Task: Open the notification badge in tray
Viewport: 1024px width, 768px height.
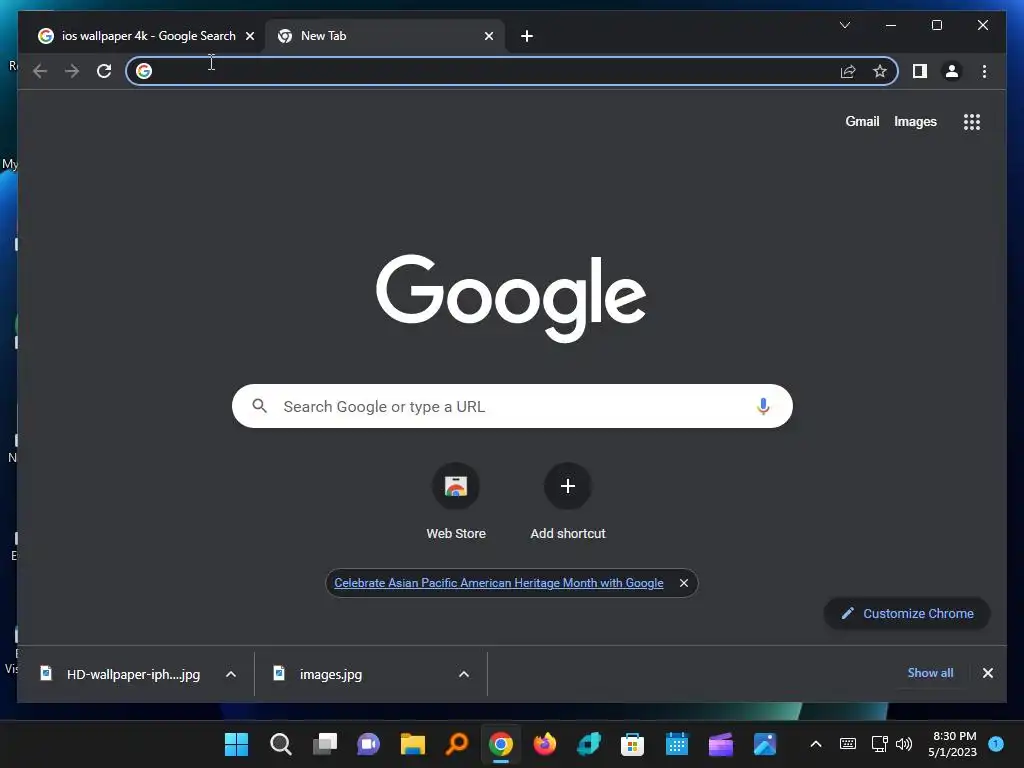Action: pyautogui.click(x=996, y=743)
